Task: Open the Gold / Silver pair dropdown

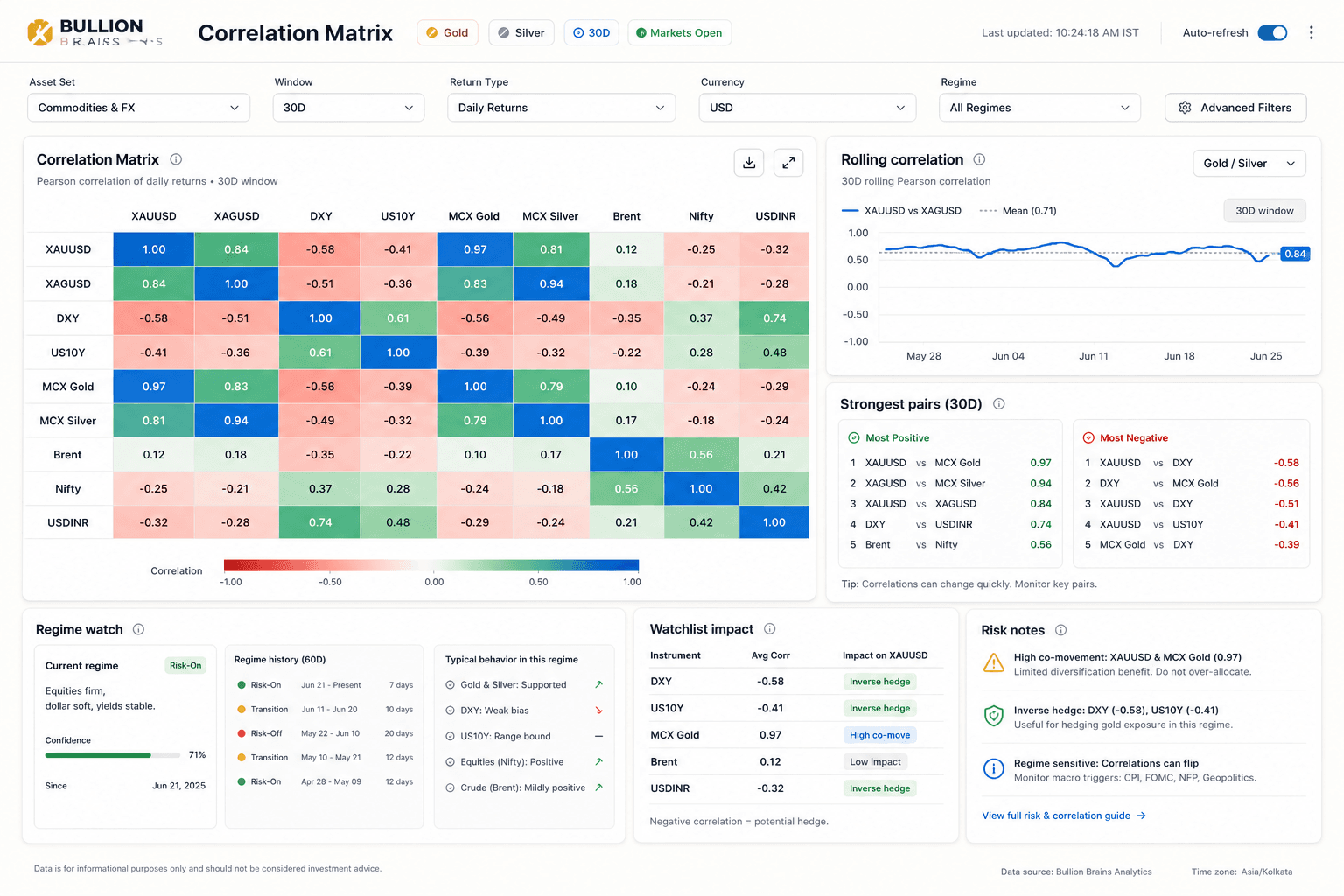Action: 1249,164
